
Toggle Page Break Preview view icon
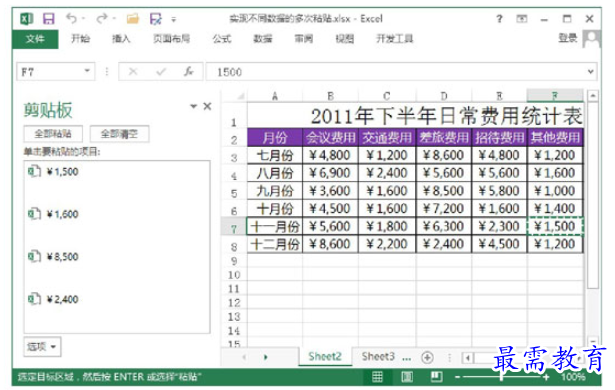pyautogui.click(x=436, y=377)
